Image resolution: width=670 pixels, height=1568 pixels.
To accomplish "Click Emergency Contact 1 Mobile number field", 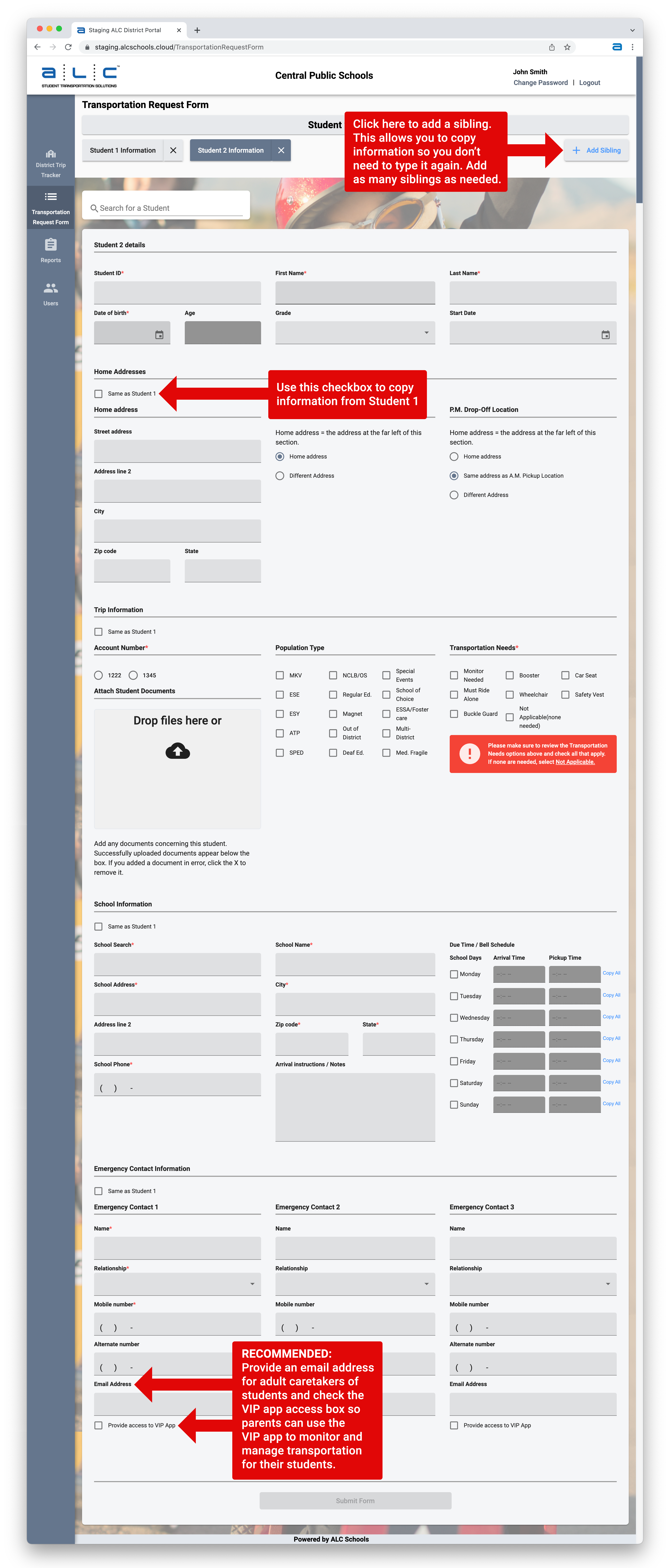I will coord(178,1325).
